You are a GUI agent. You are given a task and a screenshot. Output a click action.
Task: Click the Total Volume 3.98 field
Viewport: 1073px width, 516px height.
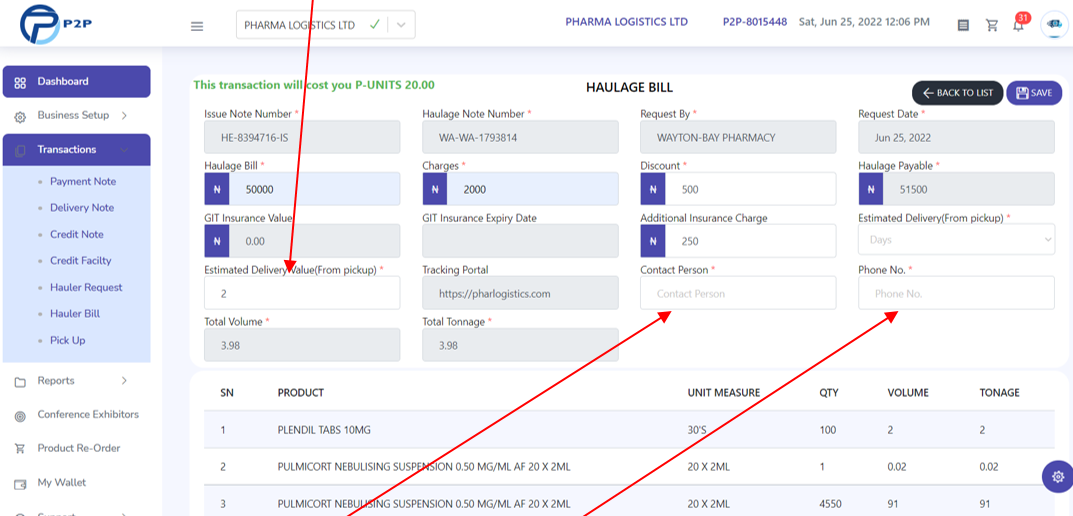[x=302, y=345]
